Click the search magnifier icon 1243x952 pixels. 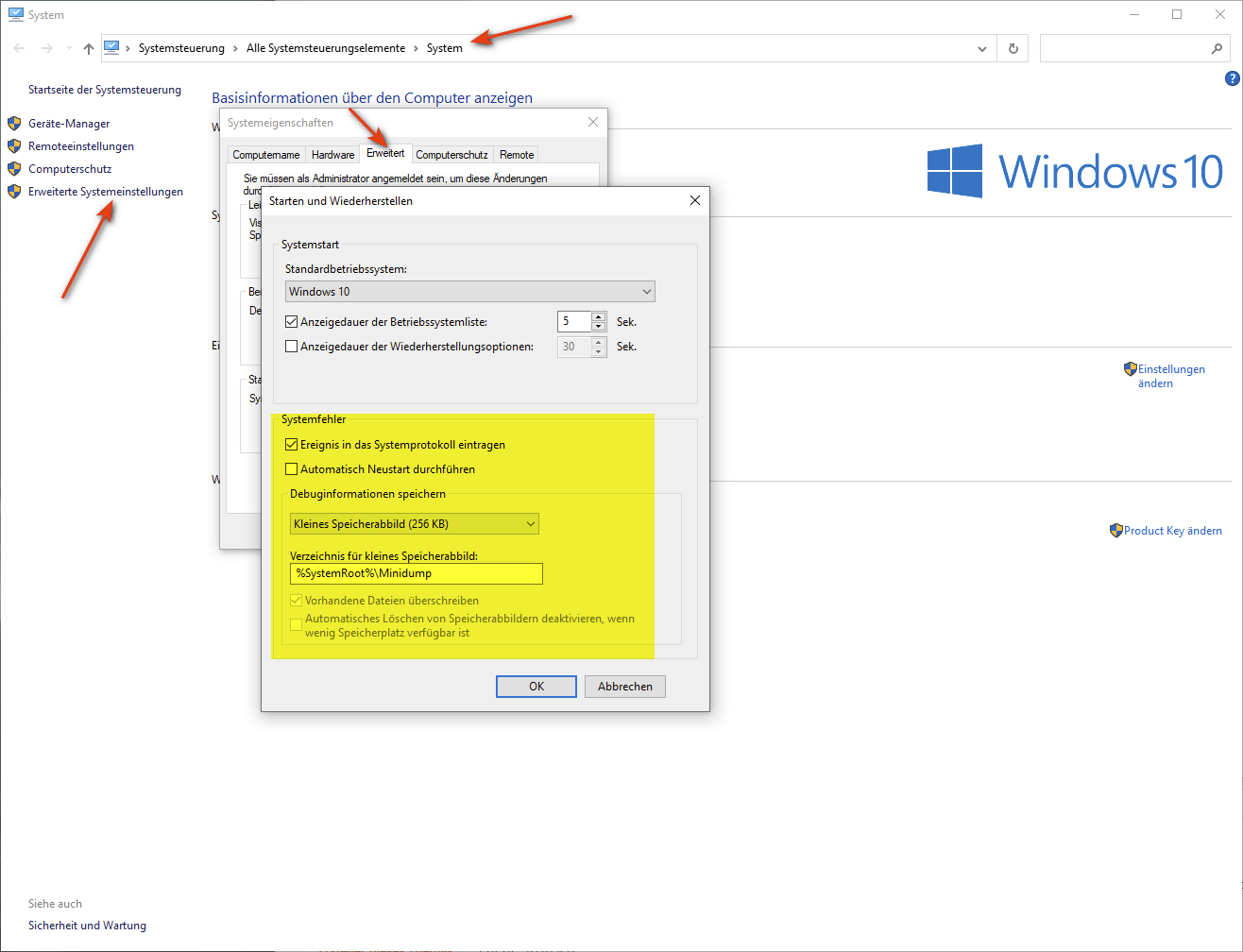[x=1217, y=48]
